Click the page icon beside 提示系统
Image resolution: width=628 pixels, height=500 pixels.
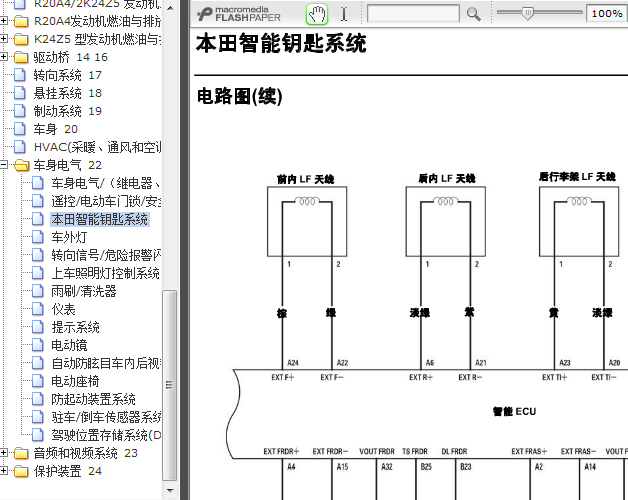pyautogui.click(x=38, y=327)
